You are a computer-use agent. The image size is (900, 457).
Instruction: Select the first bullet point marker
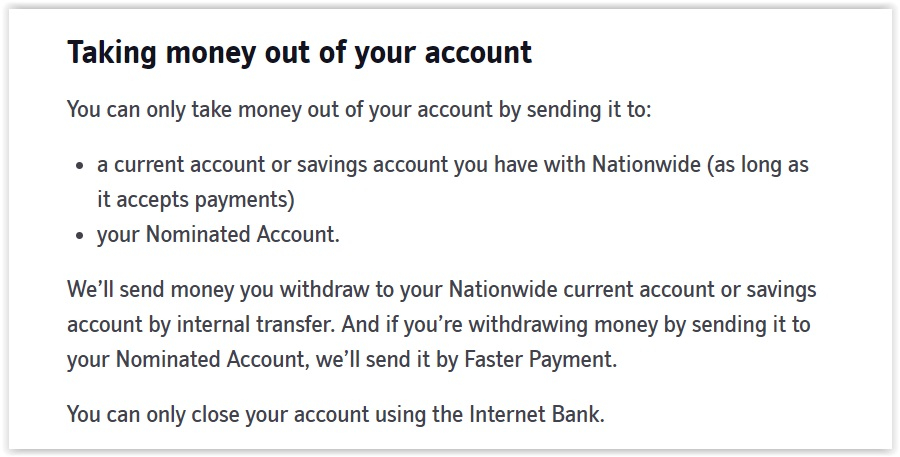coord(80,166)
